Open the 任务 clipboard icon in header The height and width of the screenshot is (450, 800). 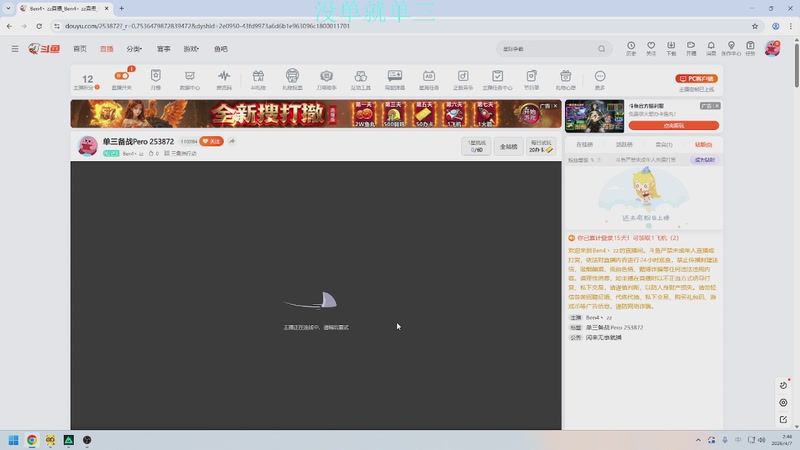(750, 48)
